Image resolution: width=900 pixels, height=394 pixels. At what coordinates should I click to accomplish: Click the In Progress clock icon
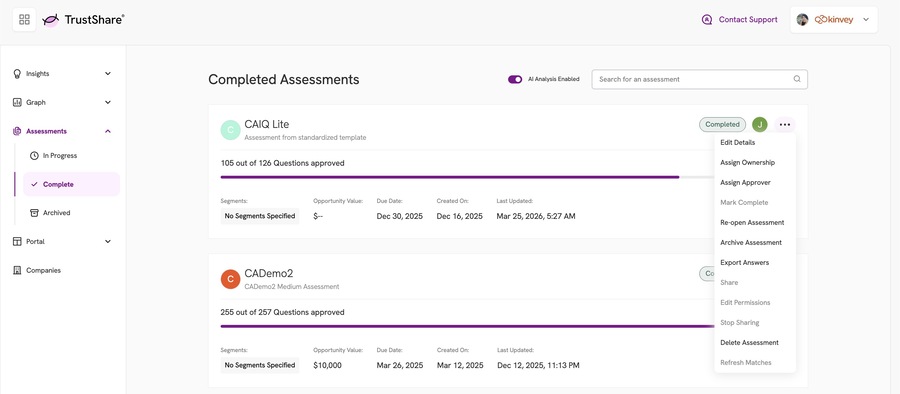point(34,156)
